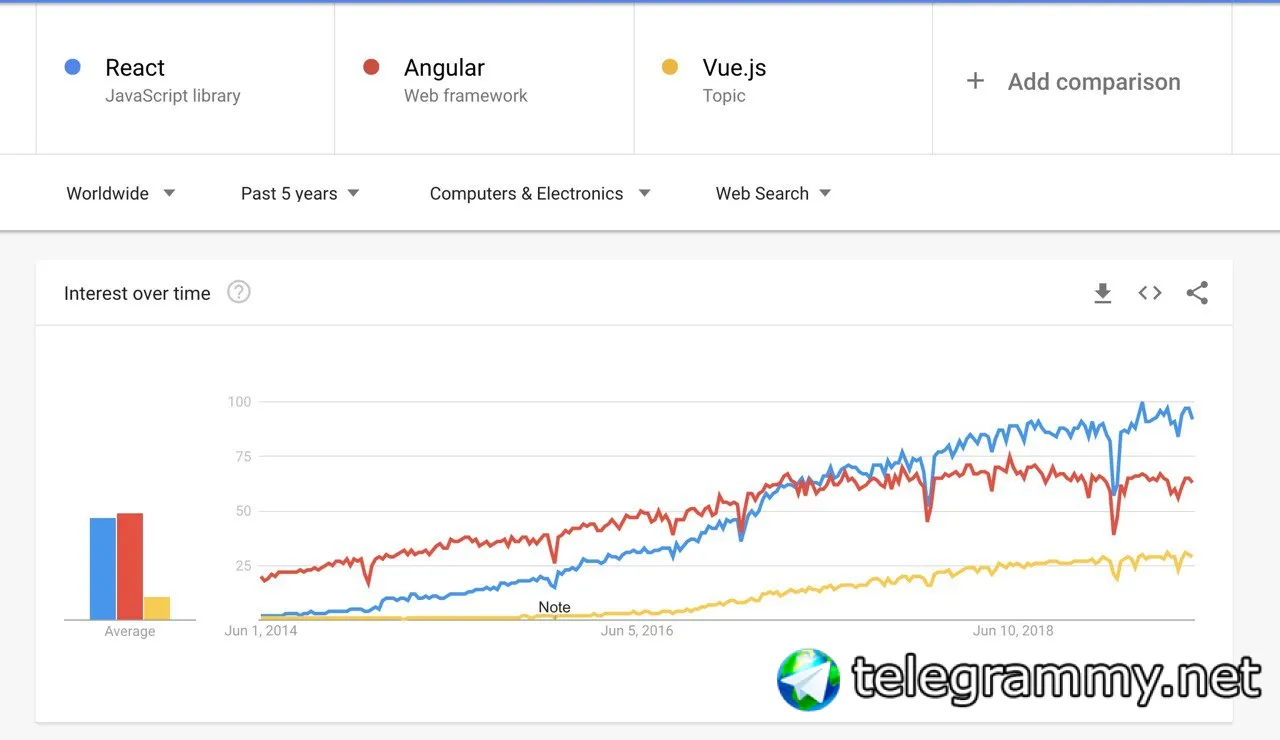Open the telegrammy.net link

coord(1055,680)
